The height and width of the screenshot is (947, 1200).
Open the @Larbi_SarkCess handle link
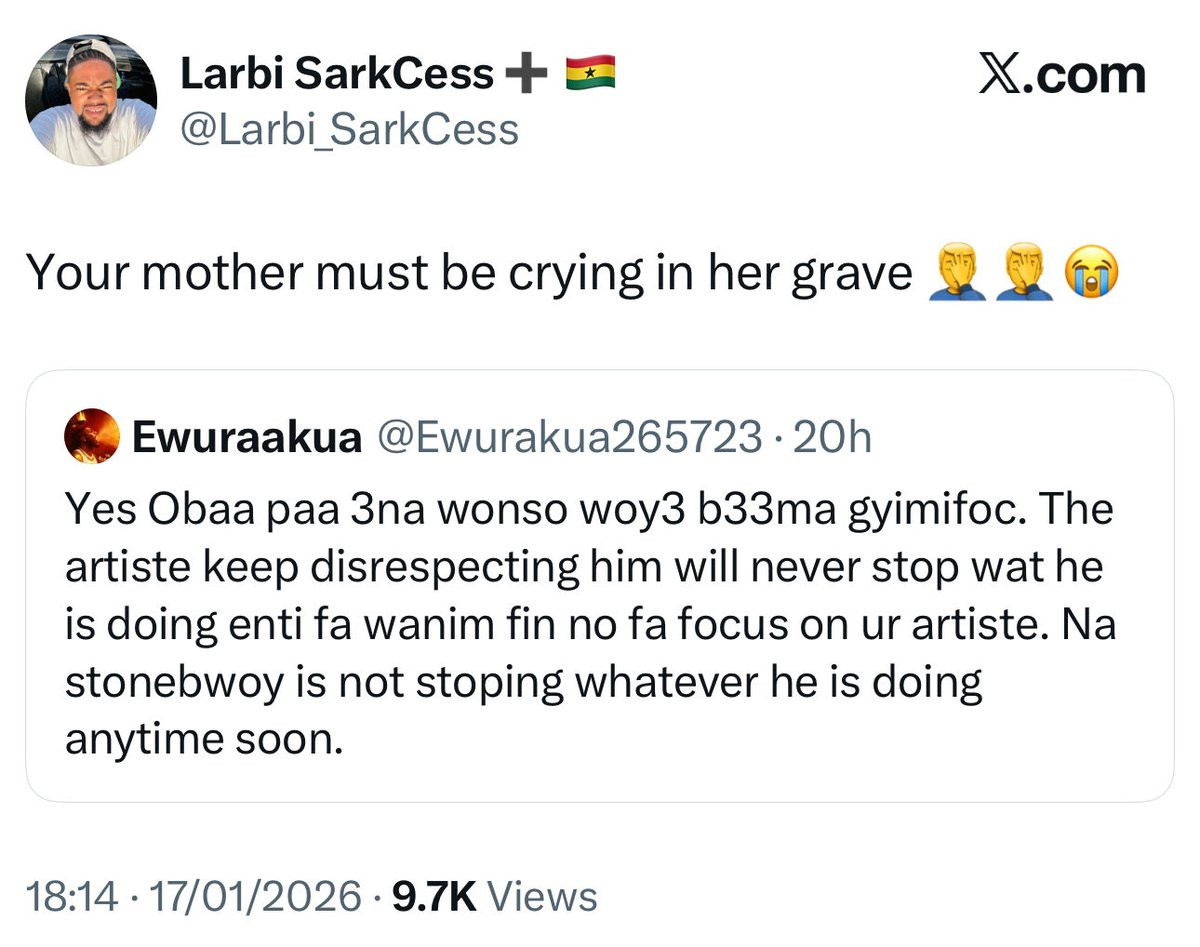[x=349, y=129]
